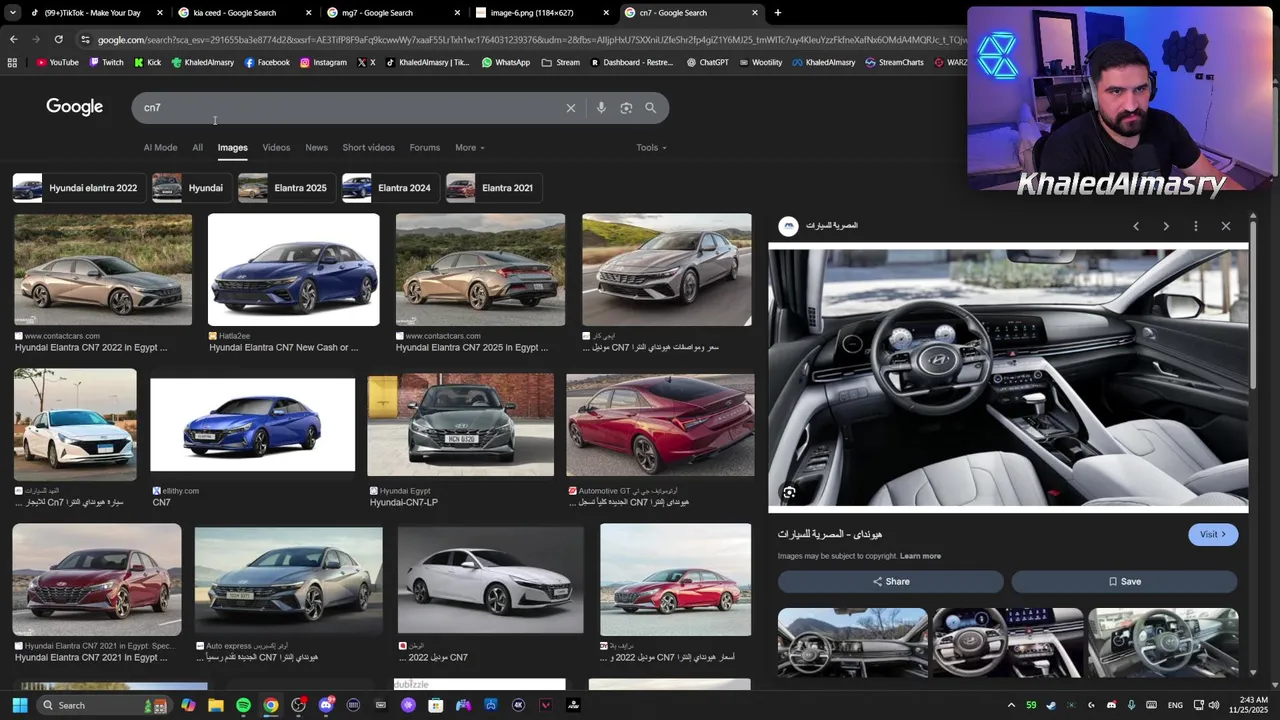1280x720 pixels.
Task: Open the YouTube bookmark
Action: [x=57, y=62]
